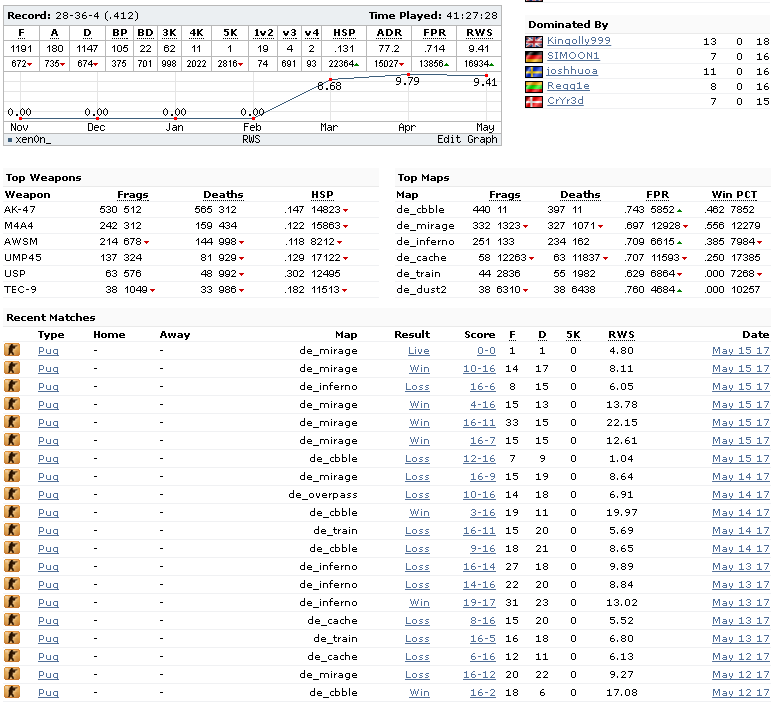Click the game icon in the 5.69 RWS de_train row
The width and height of the screenshot is (777, 714).
(x=12, y=530)
